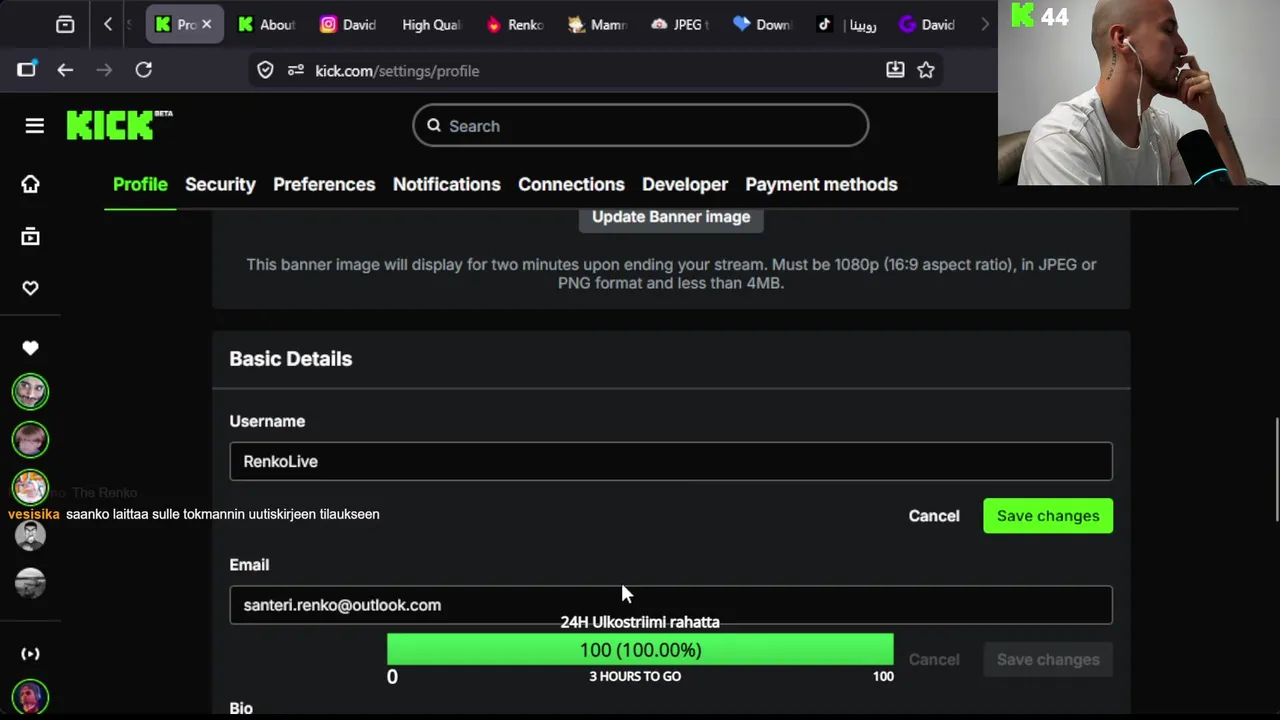Click the Kick Search field
1280x720 pixels.
[x=640, y=126]
